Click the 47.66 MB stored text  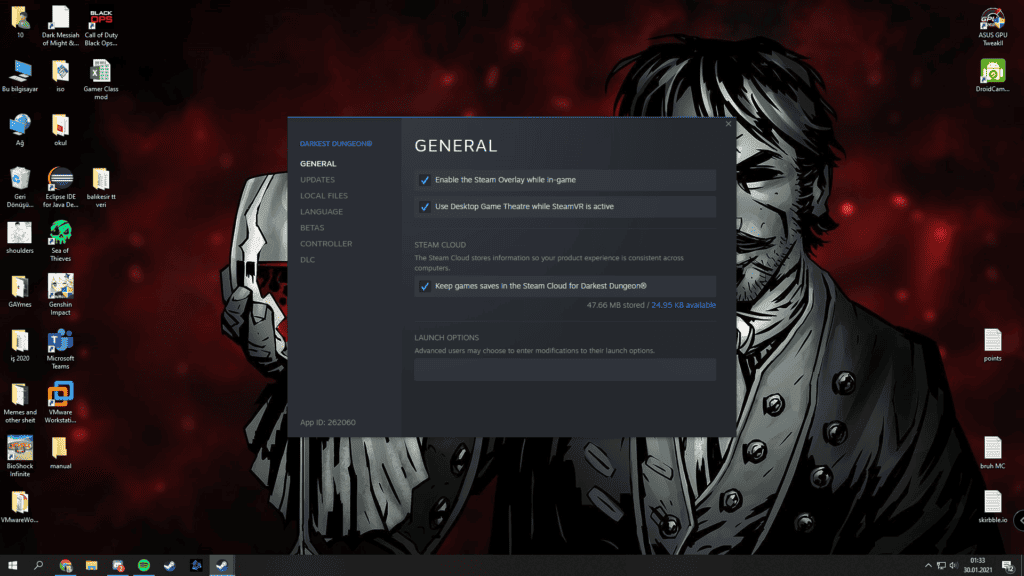click(x=615, y=305)
